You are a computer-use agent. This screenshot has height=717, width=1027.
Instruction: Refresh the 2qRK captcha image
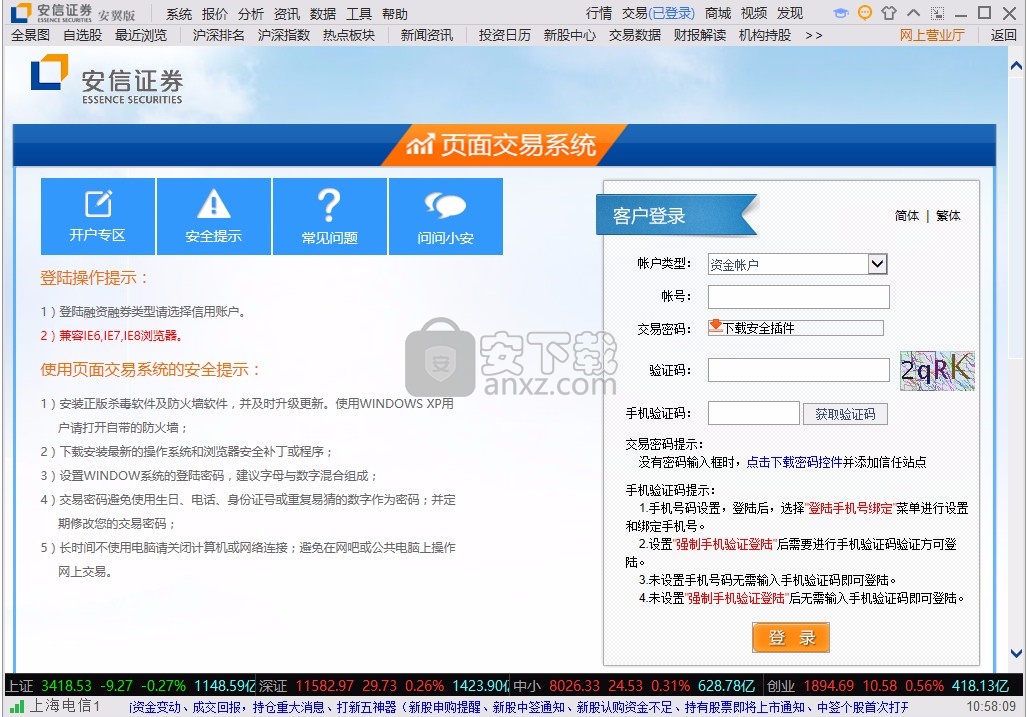click(937, 371)
